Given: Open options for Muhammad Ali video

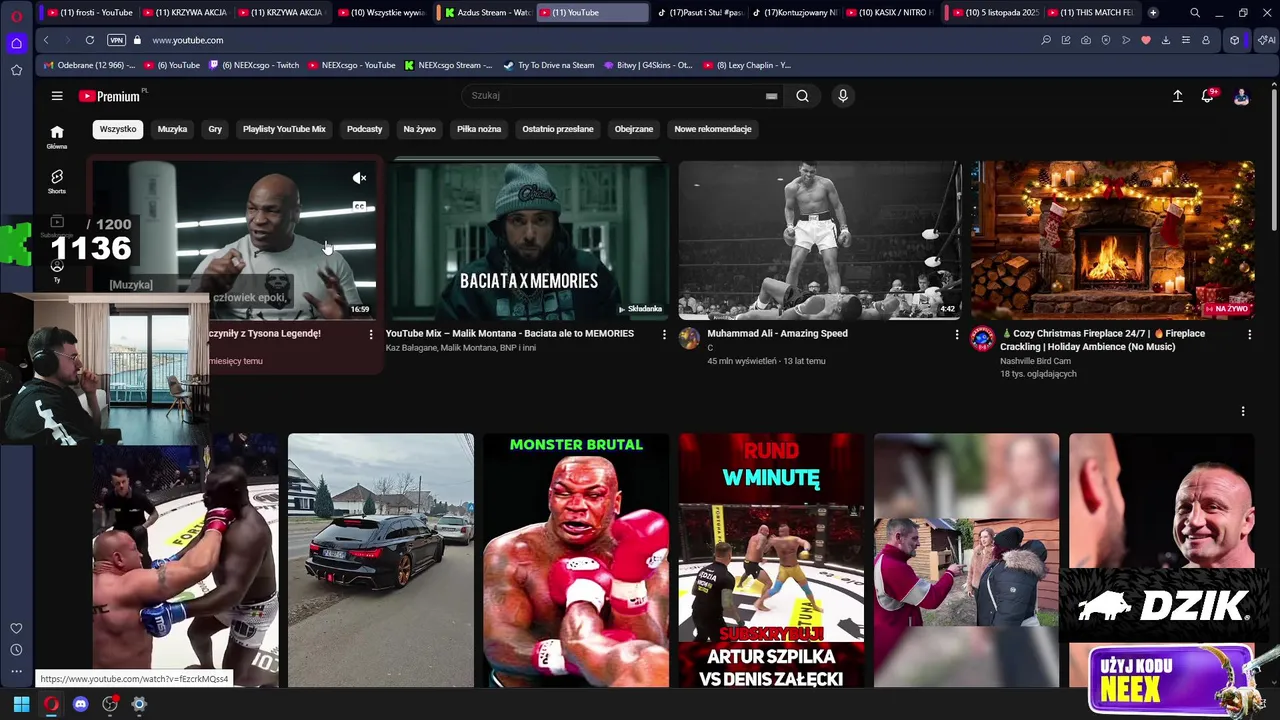Looking at the screenshot, I should coord(956,334).
